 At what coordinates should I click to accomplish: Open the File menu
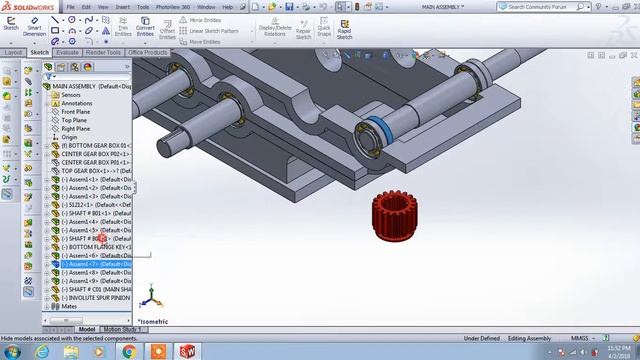tap(71, 7)
